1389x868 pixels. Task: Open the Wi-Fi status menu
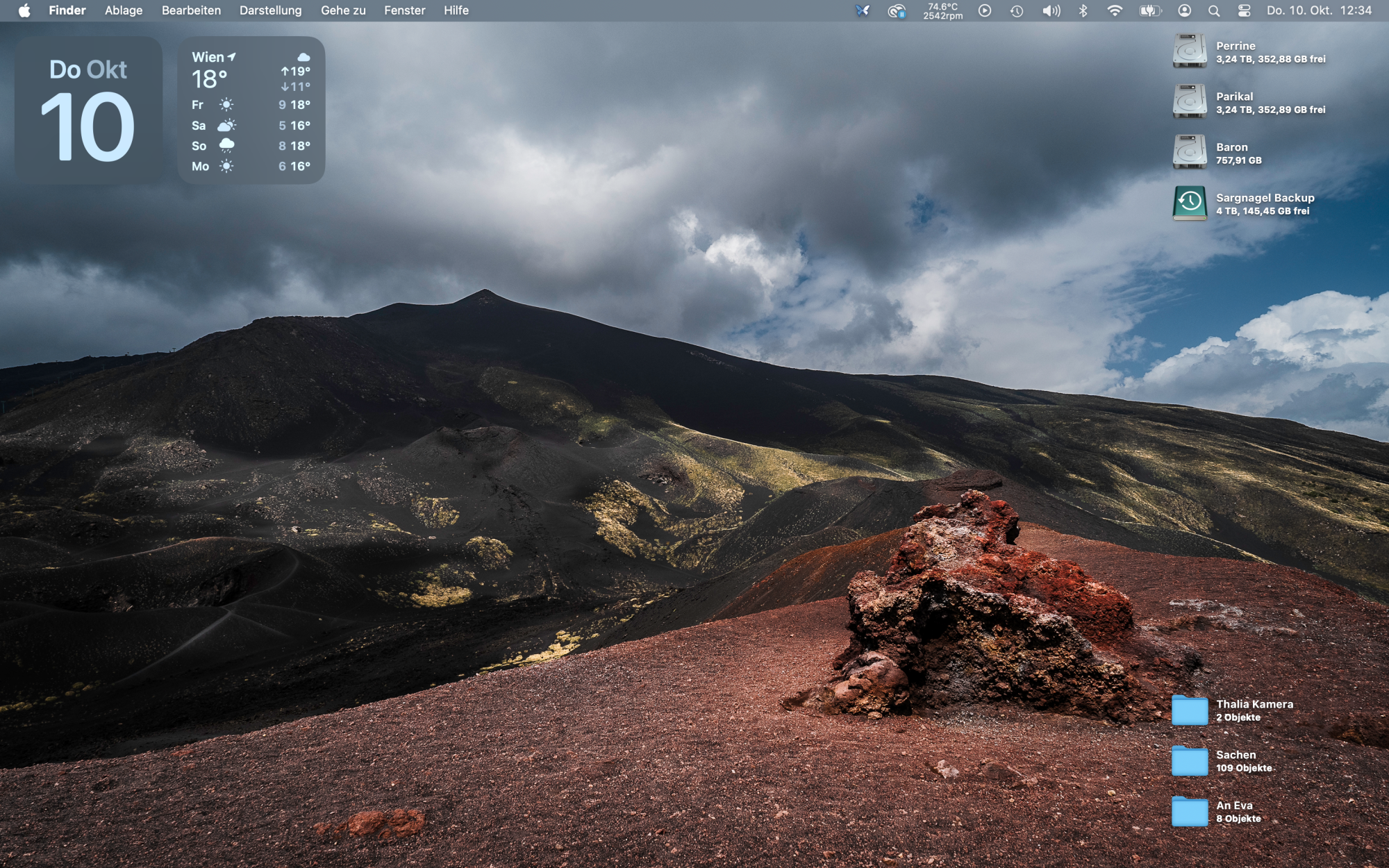(x=1114, y=10)
